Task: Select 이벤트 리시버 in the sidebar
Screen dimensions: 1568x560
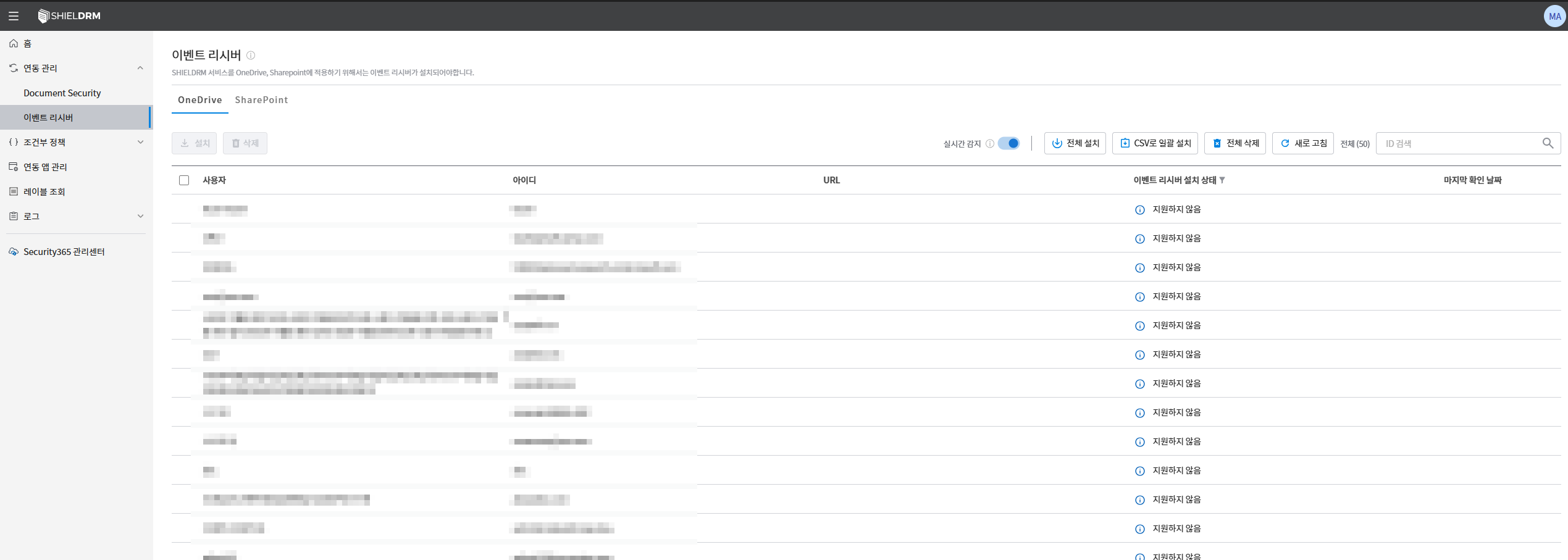Action: click(x=77, y=117)
